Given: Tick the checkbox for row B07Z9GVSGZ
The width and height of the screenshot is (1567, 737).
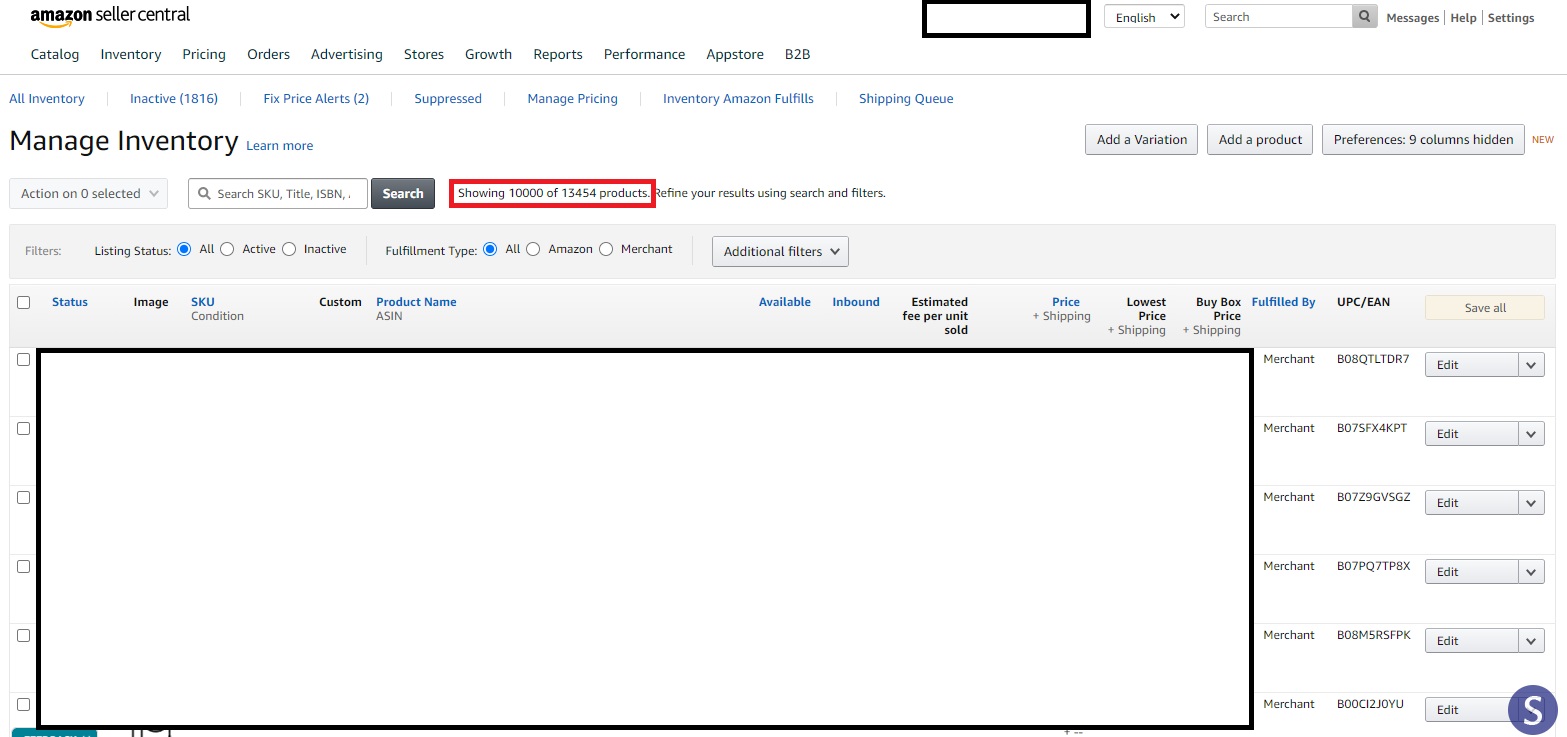Looking at the screenshot, I should coord(24,498).
